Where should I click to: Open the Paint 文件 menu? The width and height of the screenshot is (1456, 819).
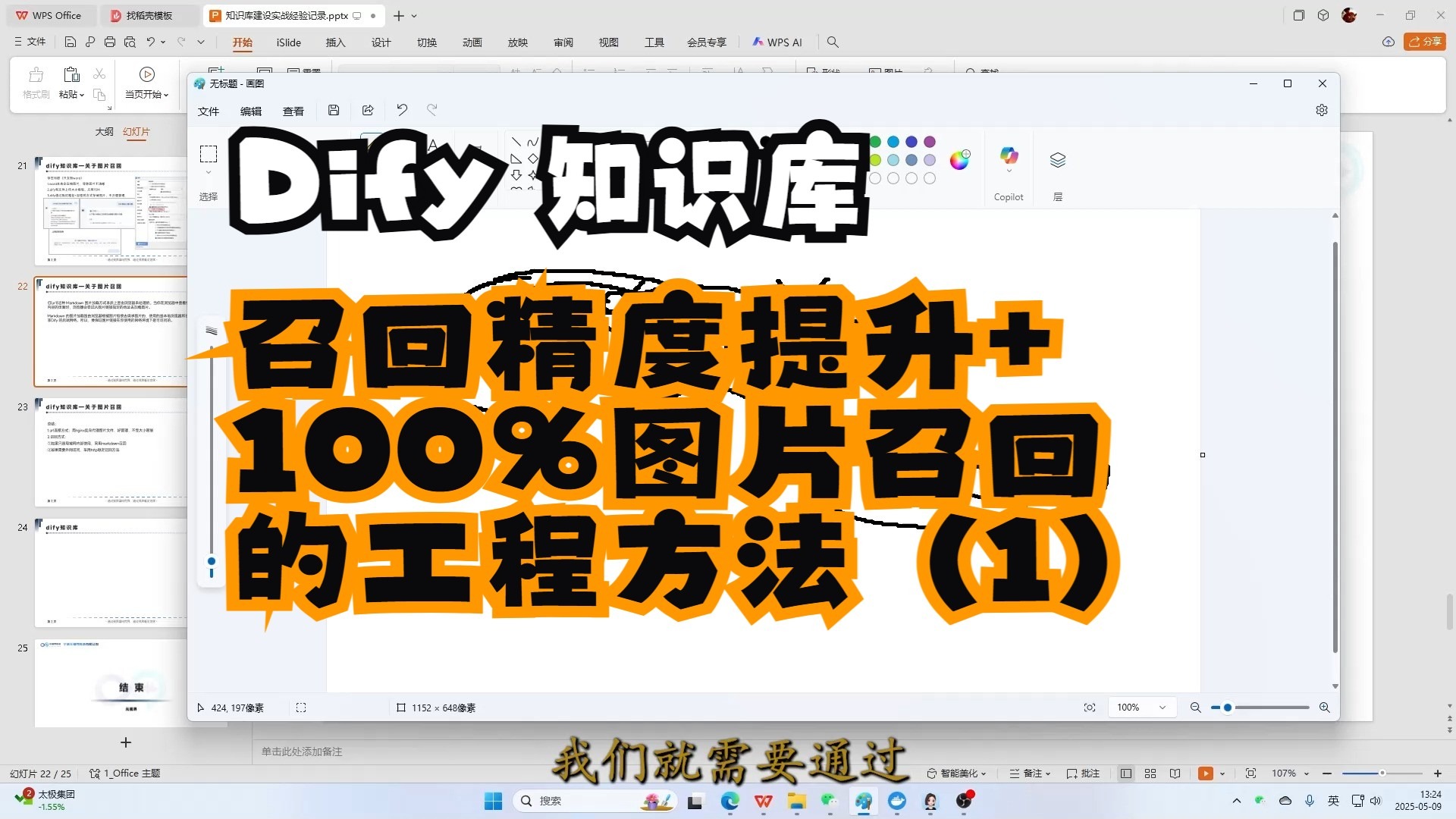[x=209, y=111]
